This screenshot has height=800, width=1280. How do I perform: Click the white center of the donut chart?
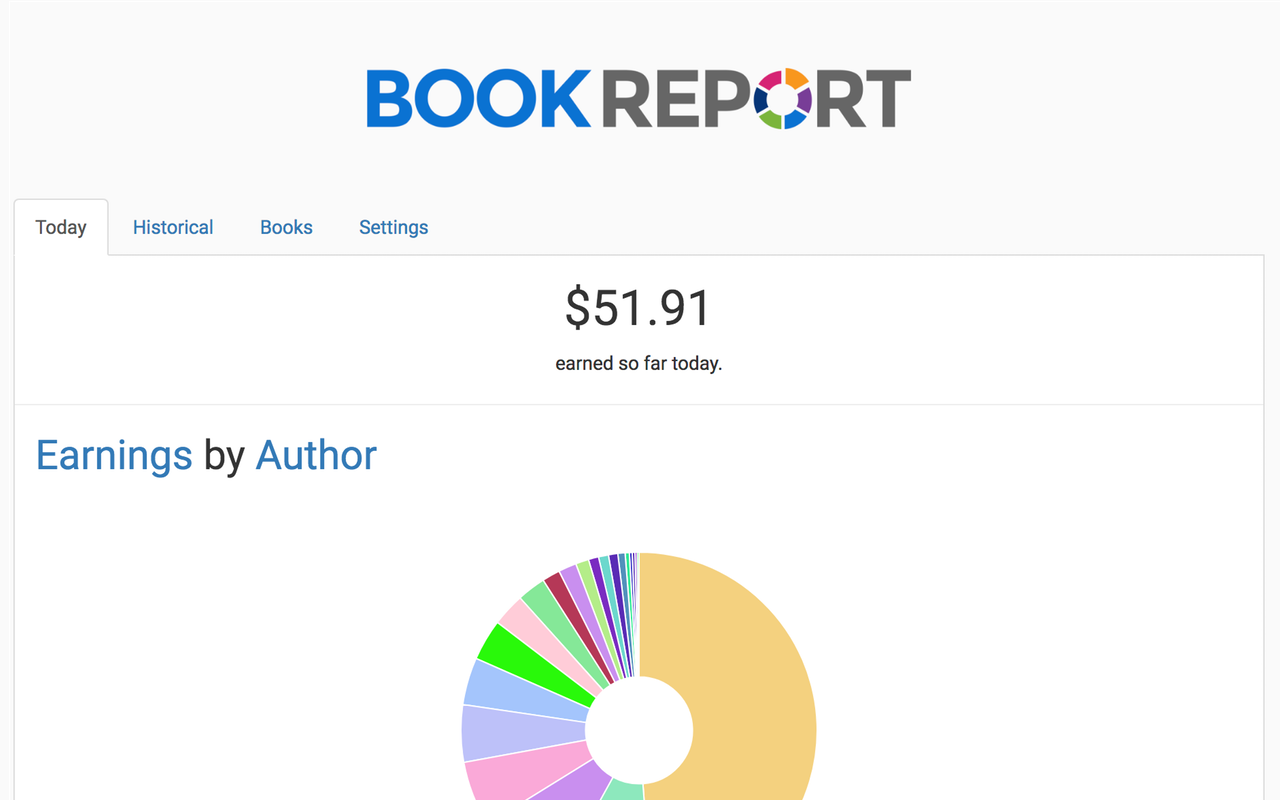[x=639, y=731]
